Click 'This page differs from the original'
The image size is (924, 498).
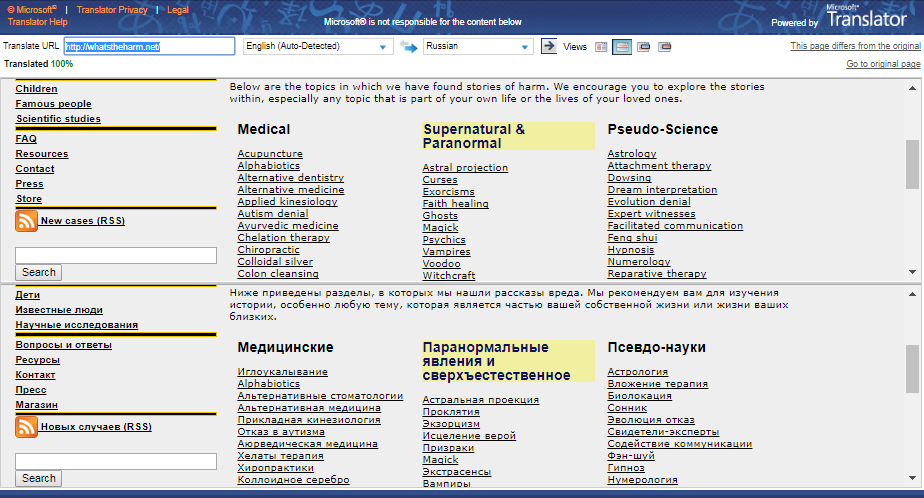pos(855,46)
